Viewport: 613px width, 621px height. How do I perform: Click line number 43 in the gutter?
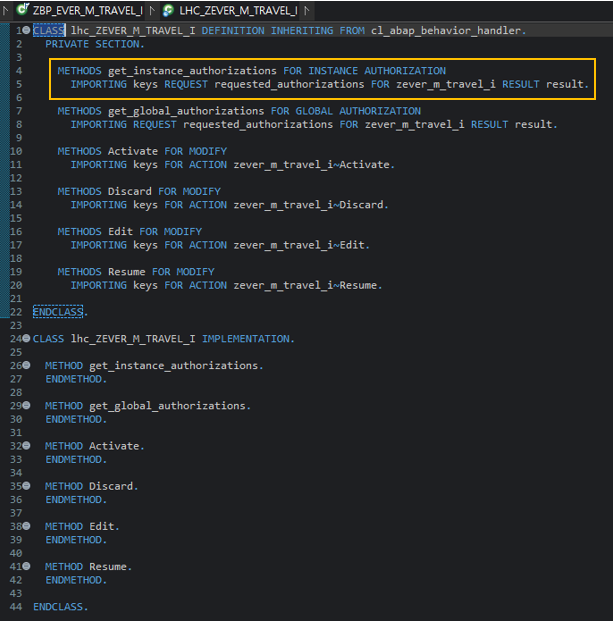(16, 593)
